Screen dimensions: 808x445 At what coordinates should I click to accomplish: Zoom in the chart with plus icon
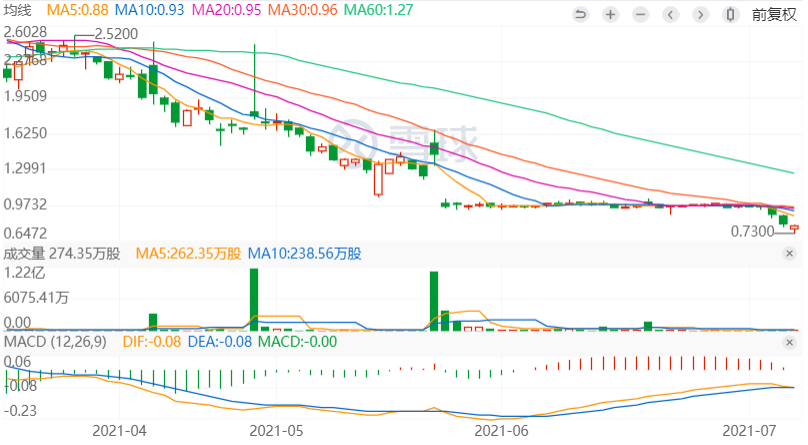pos(611,14)
